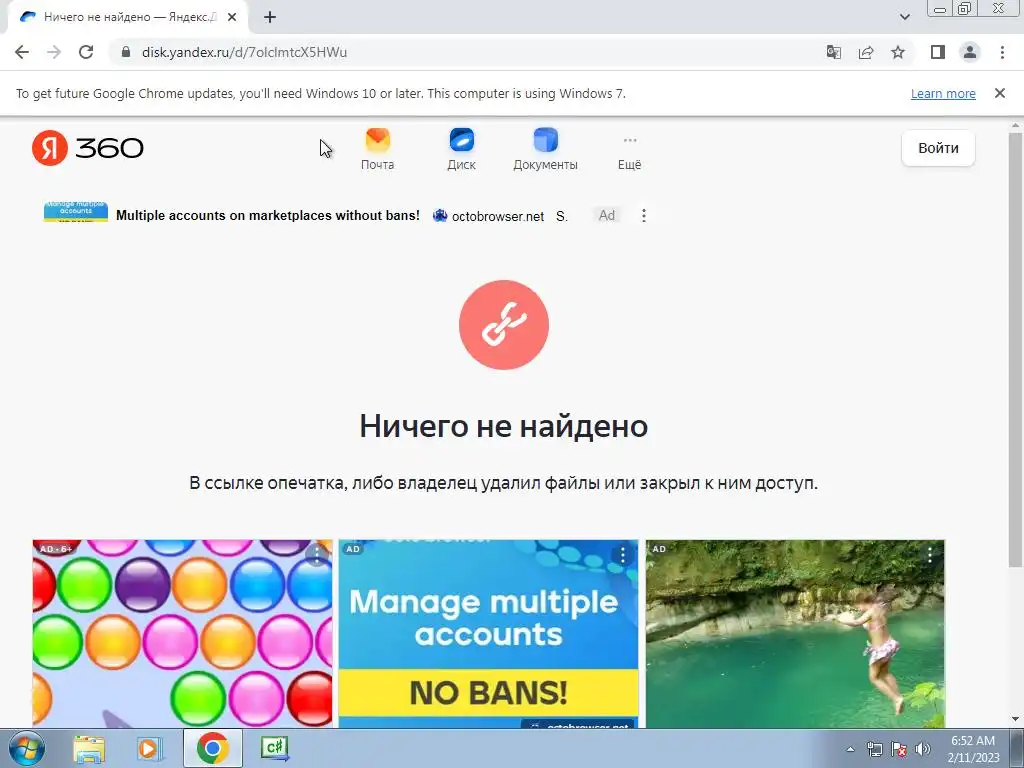Open the Windows Start menu
Screen dimensions: 1024x768
coord(26,748)
